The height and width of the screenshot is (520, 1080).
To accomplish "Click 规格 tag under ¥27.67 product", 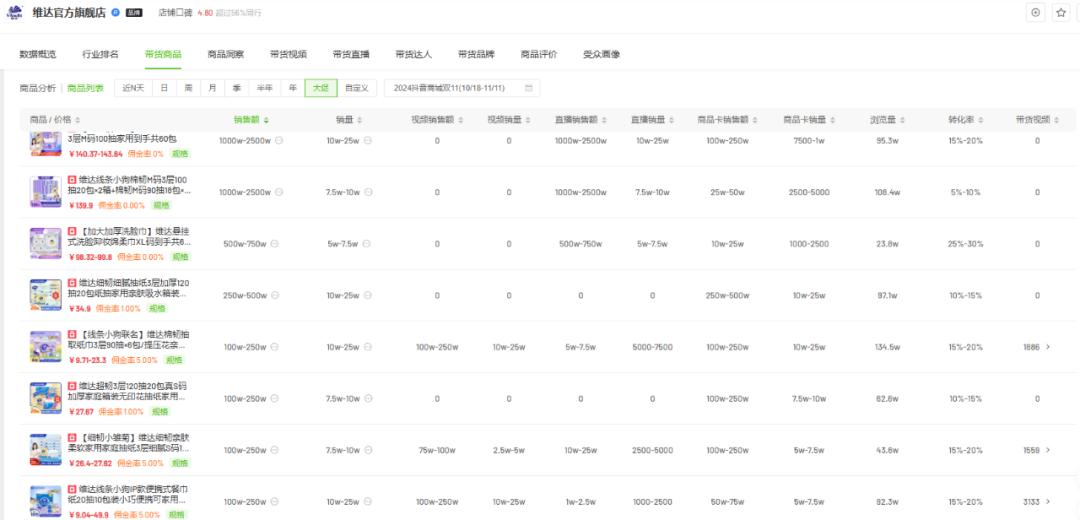I will (x=160, y=412).
